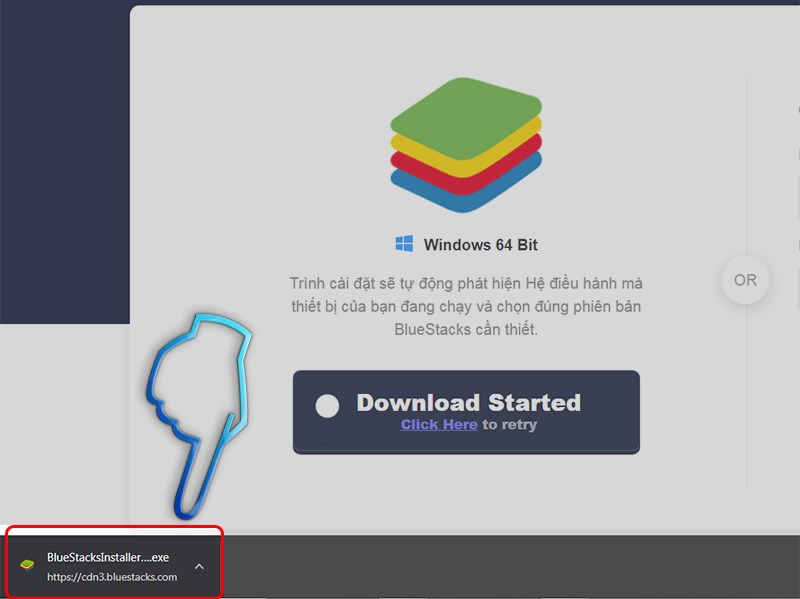Click the OR circle divider on the right edge

(745, 281)
